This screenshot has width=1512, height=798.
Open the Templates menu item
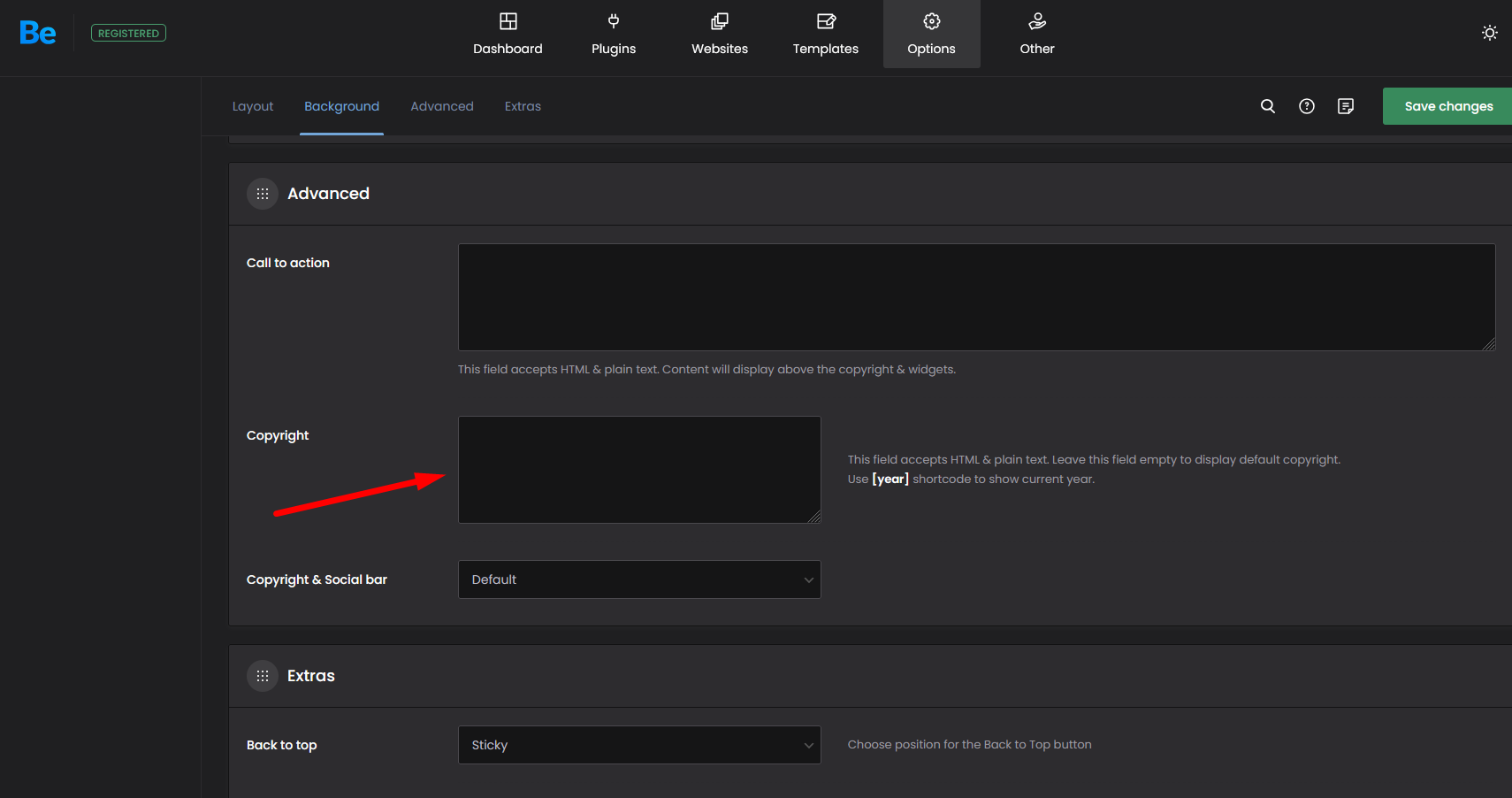tap(826, 35)
